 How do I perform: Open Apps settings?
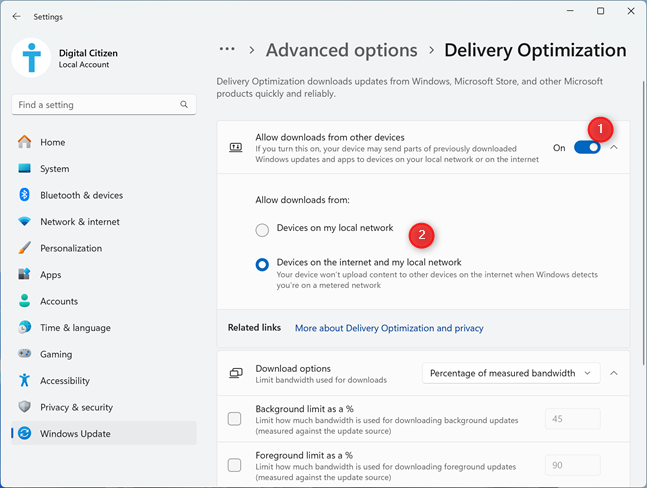tap(104, 274)
